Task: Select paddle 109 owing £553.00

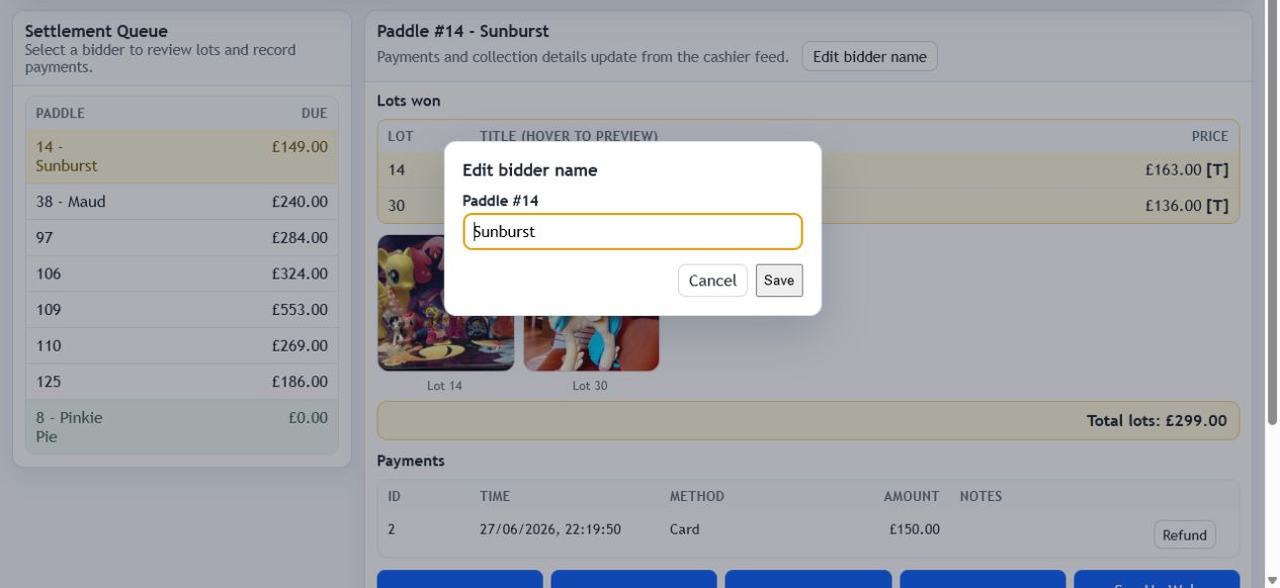Action: 182,310
